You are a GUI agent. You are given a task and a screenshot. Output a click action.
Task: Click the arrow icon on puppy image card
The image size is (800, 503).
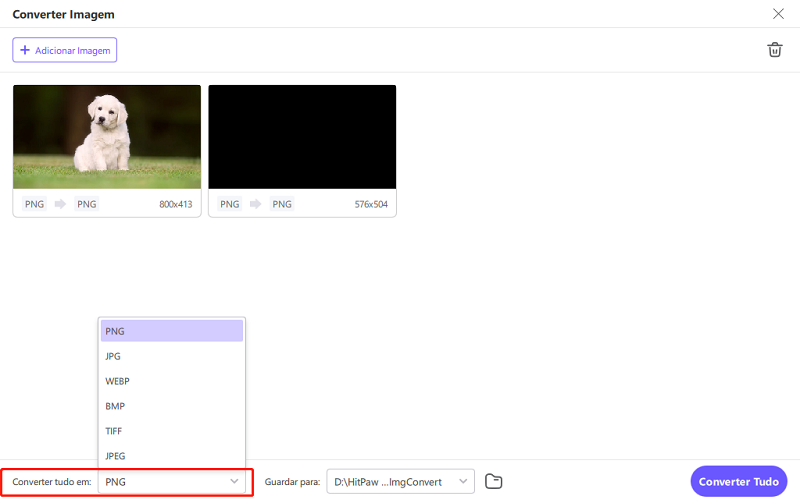[x=60, y=204]
